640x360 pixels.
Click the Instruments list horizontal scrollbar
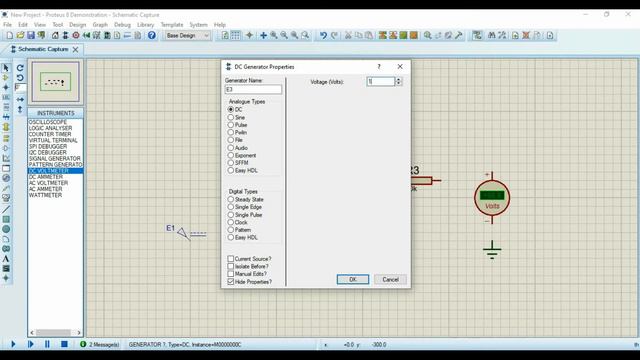pos(56,333)
